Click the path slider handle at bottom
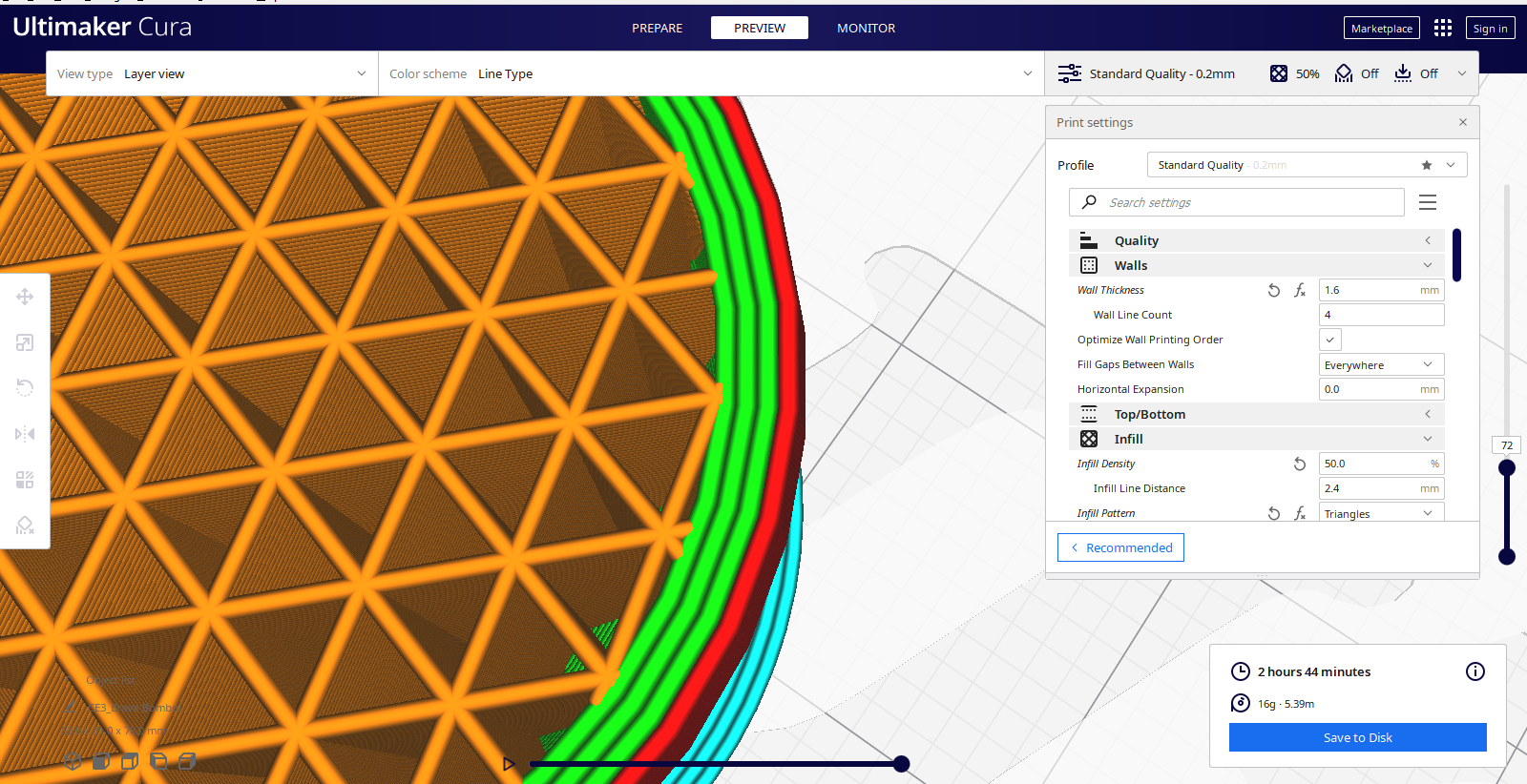The width and height of the screenshot is (1527, 784). (901, 764)
